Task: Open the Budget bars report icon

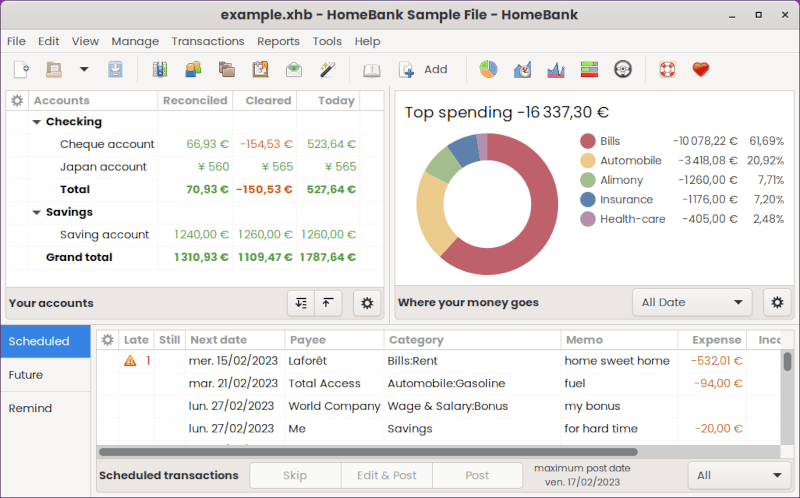Action: coord(589,69)
